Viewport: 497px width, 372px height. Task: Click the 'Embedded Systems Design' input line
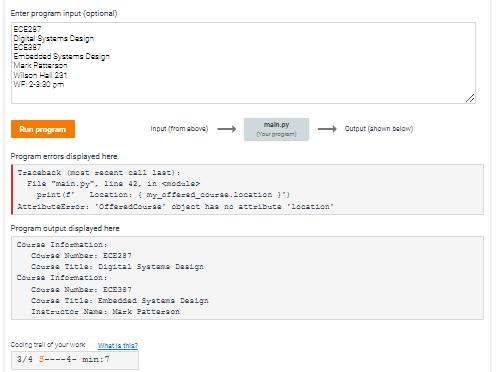pyautogui.click(x=62, y=56)
